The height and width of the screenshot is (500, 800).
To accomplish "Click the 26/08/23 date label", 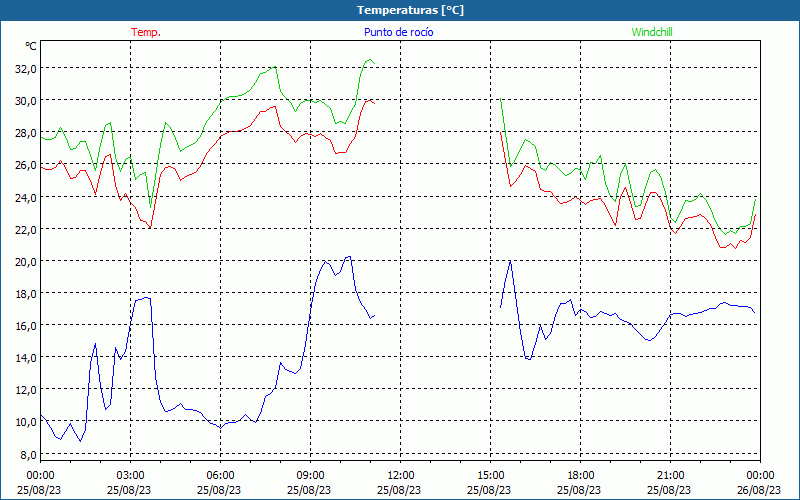I will (759, 490).
